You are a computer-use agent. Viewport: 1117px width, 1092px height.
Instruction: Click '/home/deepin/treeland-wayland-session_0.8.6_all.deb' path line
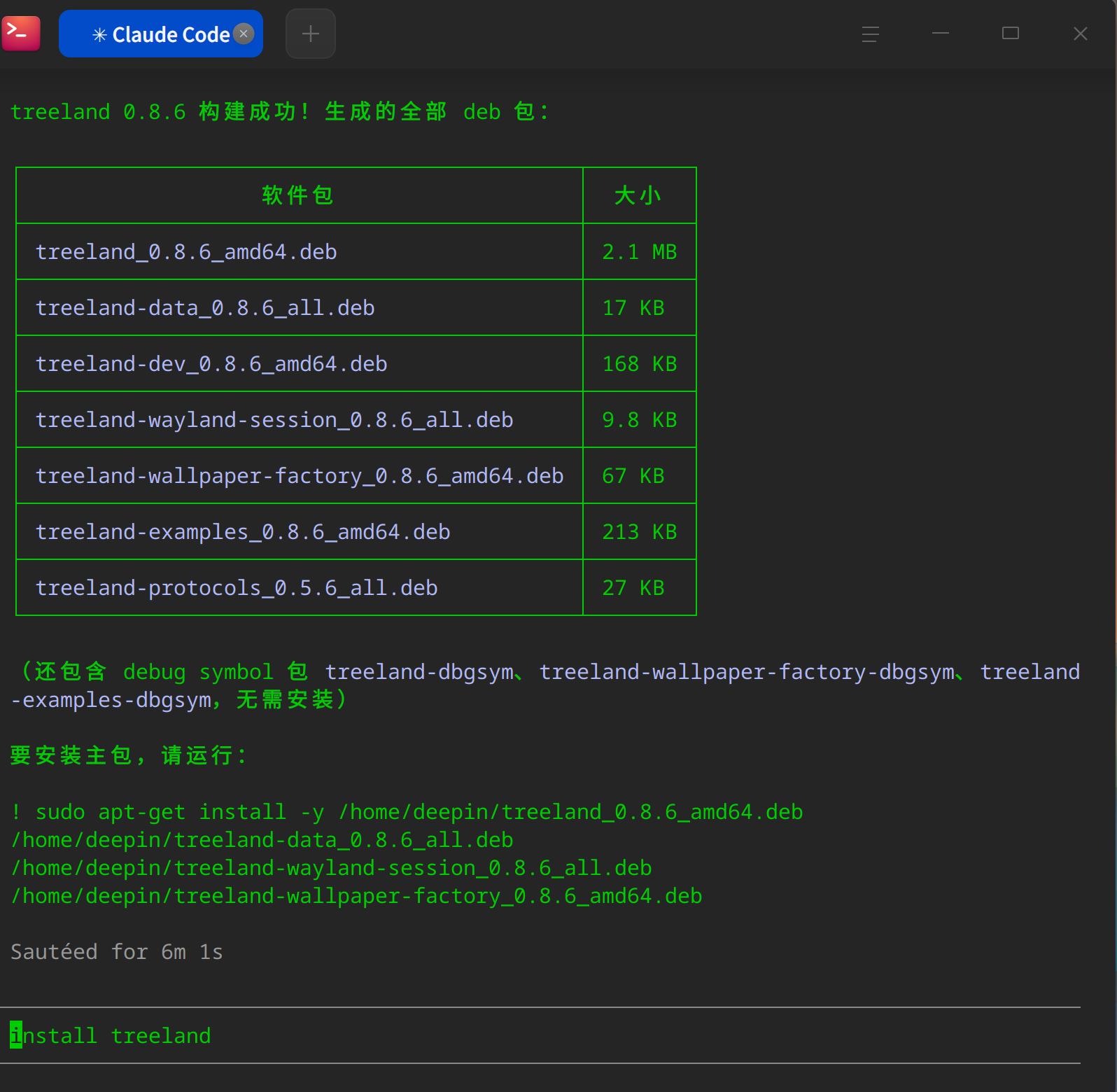pyautogui.click(x=331, y=868)
